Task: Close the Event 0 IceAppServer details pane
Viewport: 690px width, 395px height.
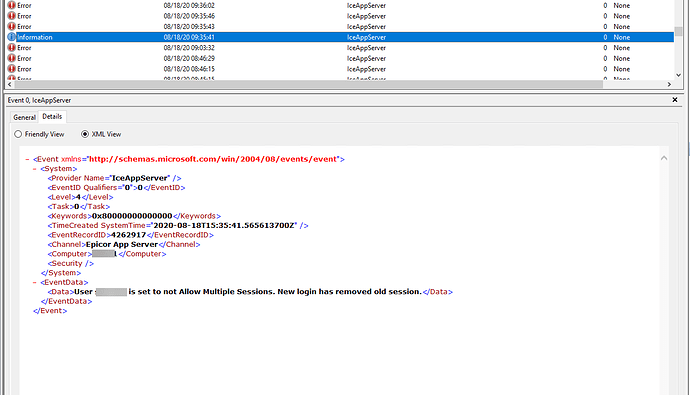Action: click(675, 100)
